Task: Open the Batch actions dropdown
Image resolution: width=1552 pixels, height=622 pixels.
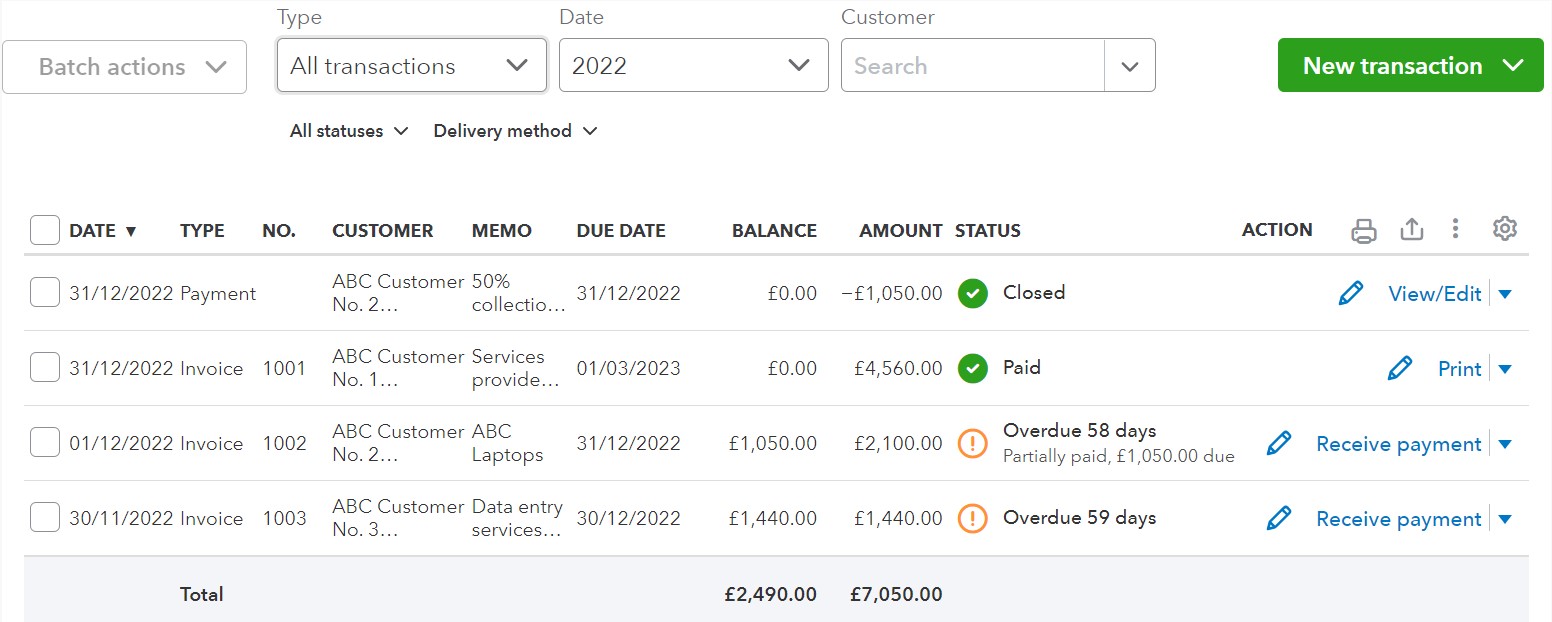Action: point(125,67)
